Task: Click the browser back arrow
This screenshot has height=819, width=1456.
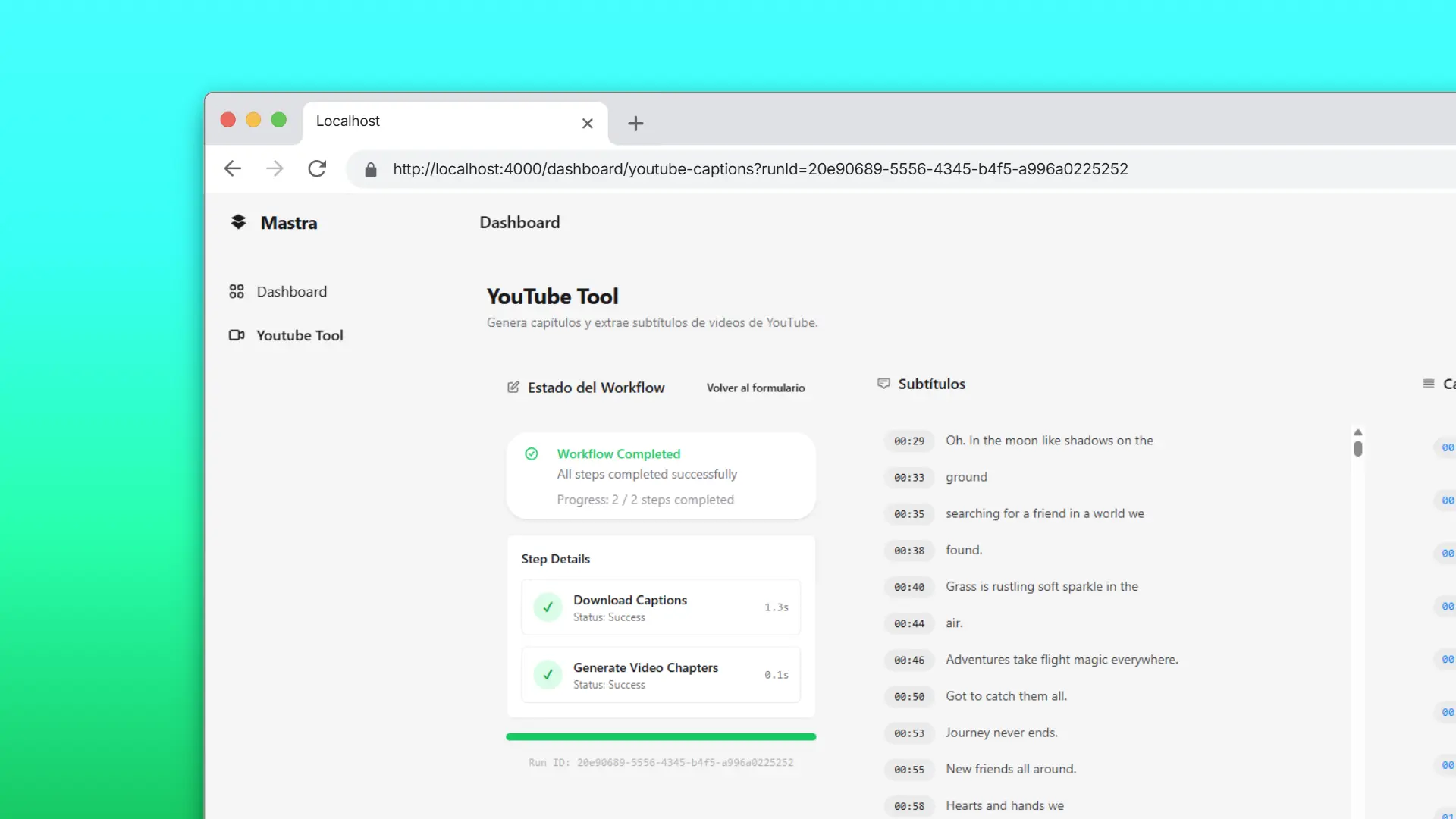Action: (232, 168)
